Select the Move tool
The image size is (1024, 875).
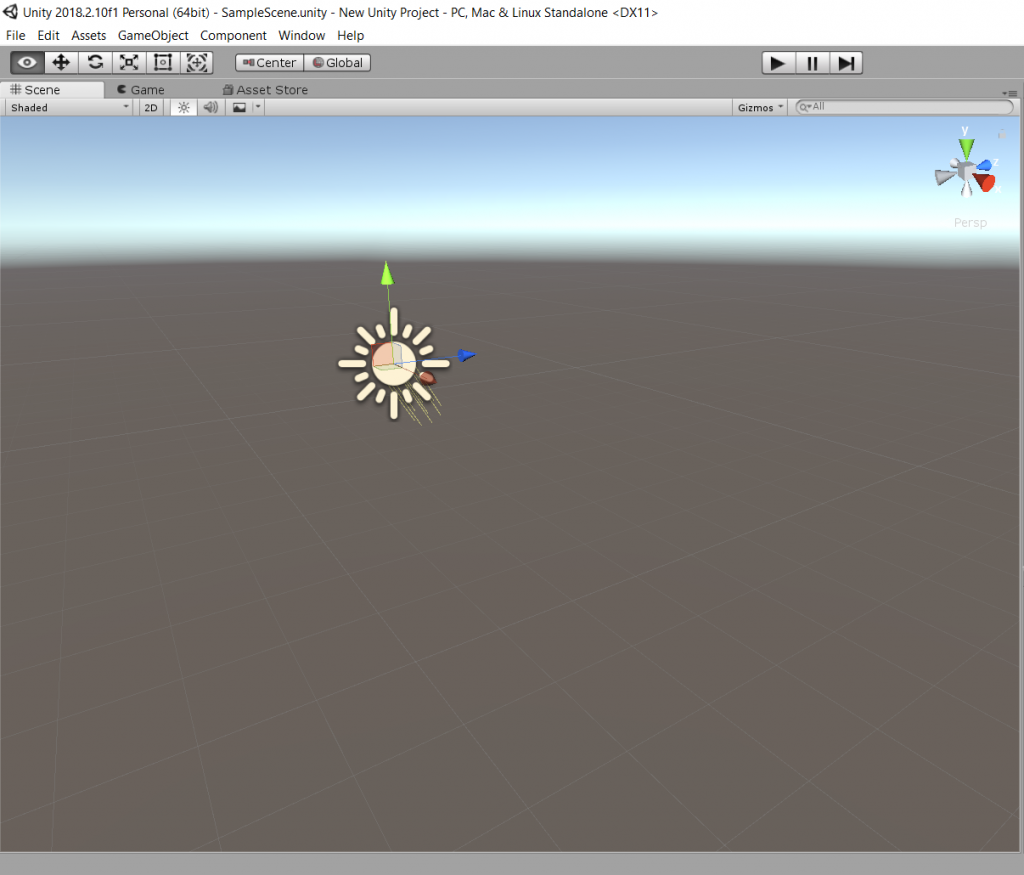[x=61, y=63]
